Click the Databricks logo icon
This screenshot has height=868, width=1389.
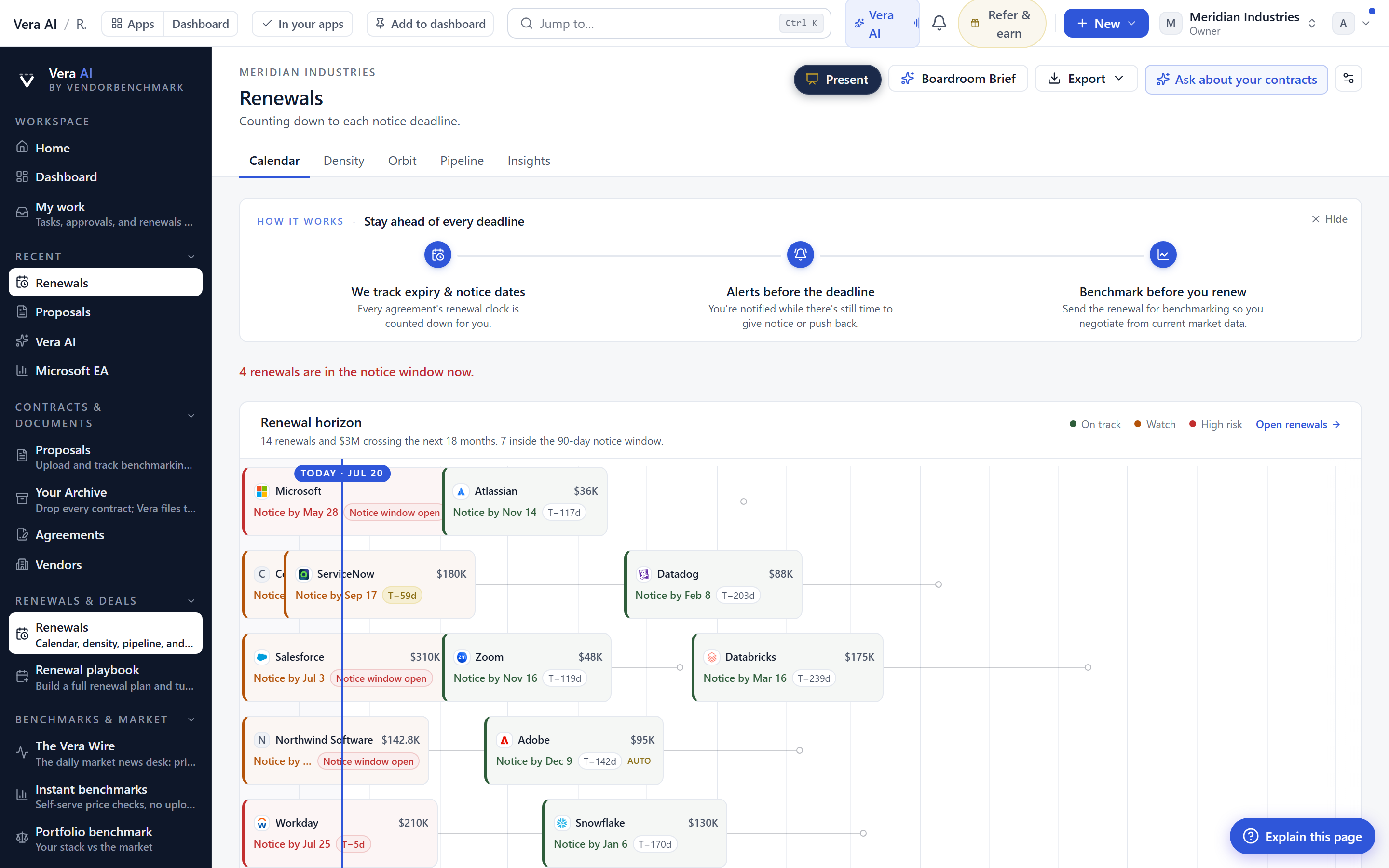(x=712, y=657)
